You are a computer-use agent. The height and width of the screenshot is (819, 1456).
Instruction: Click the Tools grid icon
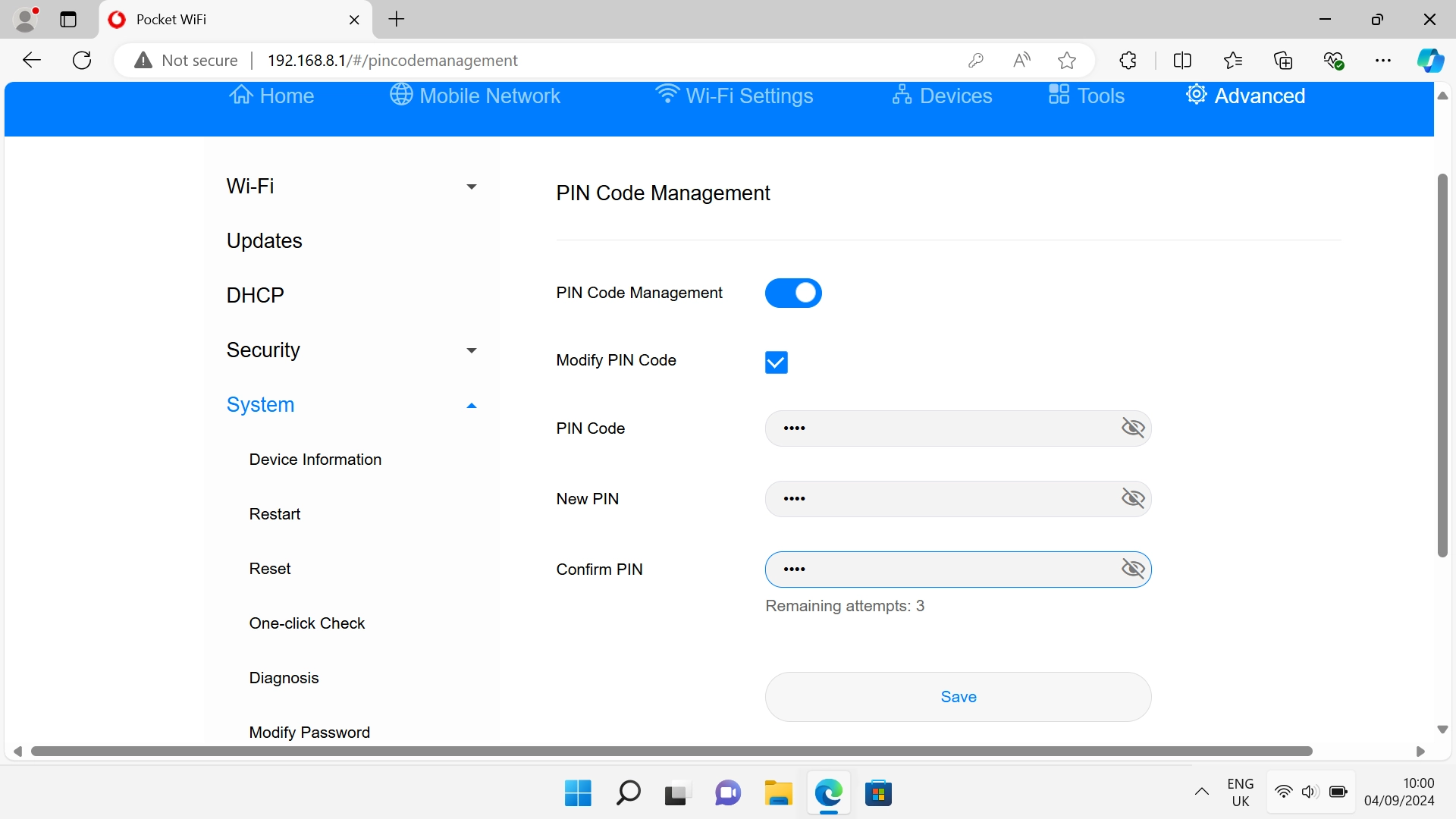tap(1059, 95)
